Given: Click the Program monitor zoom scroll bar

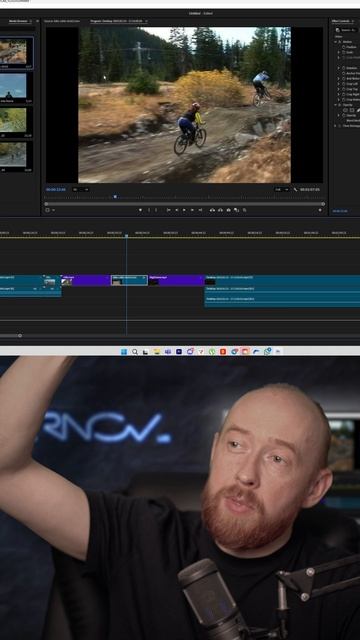Looking at the screenshot, I should pos(184,204).
